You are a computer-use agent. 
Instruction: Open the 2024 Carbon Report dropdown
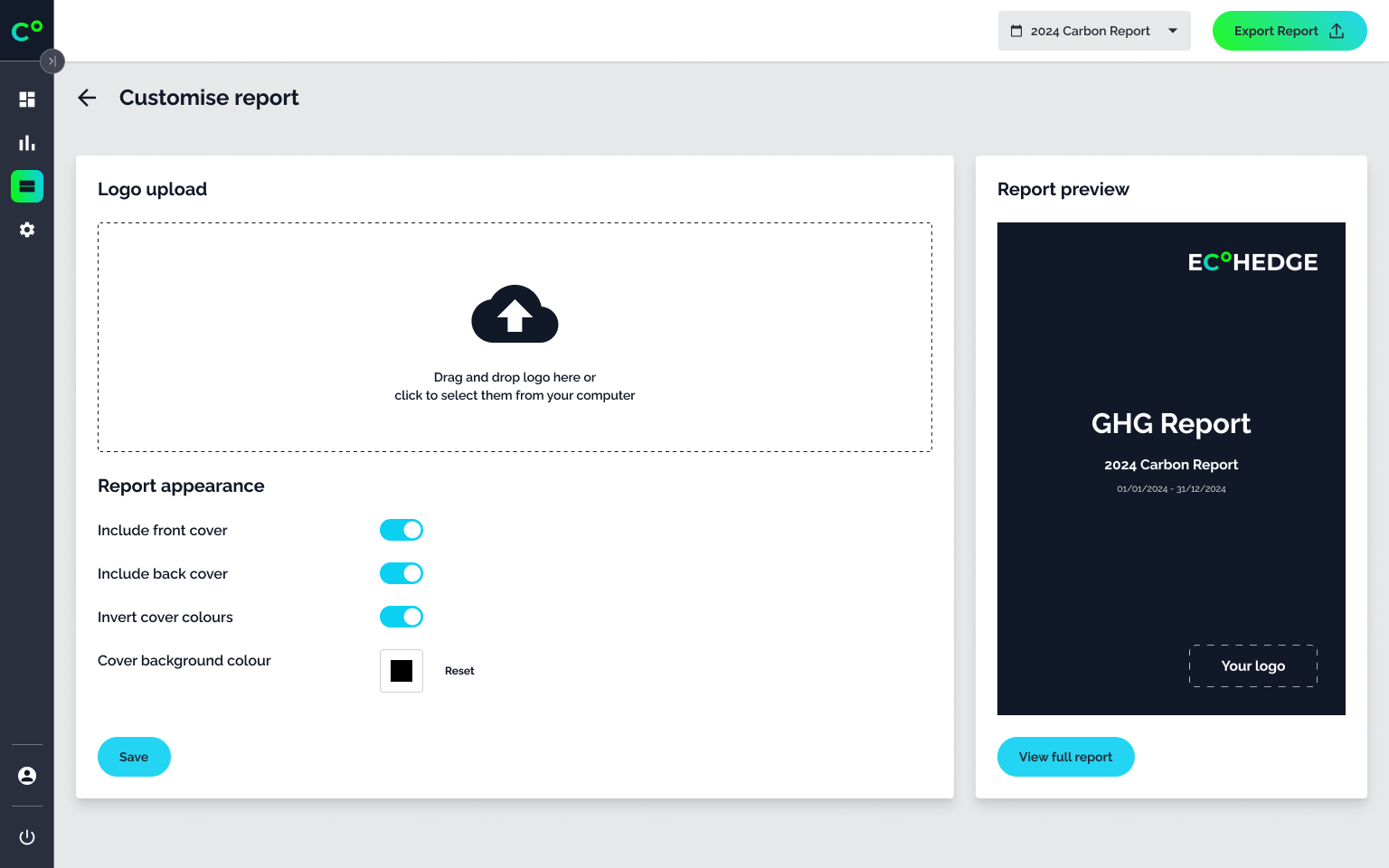click(x=1094, y=30)
